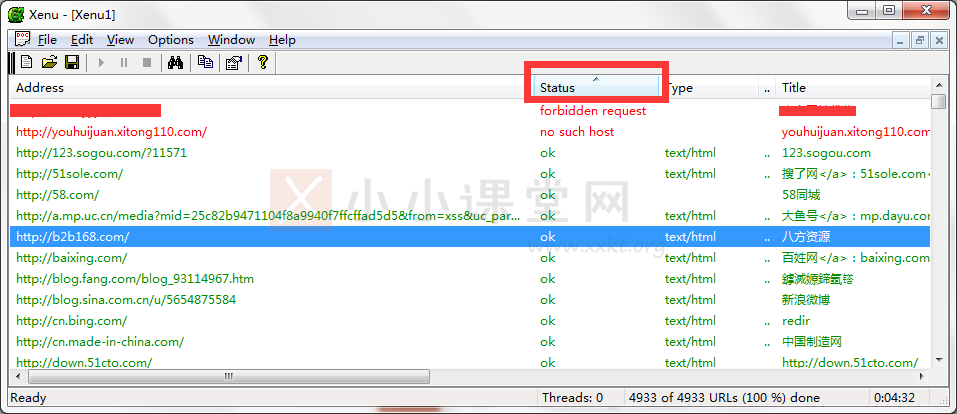The height and width of the screenshot is (414, 957).
Task: Click the horizontal scrollbar thumb
Action: (x=229, y=376)
